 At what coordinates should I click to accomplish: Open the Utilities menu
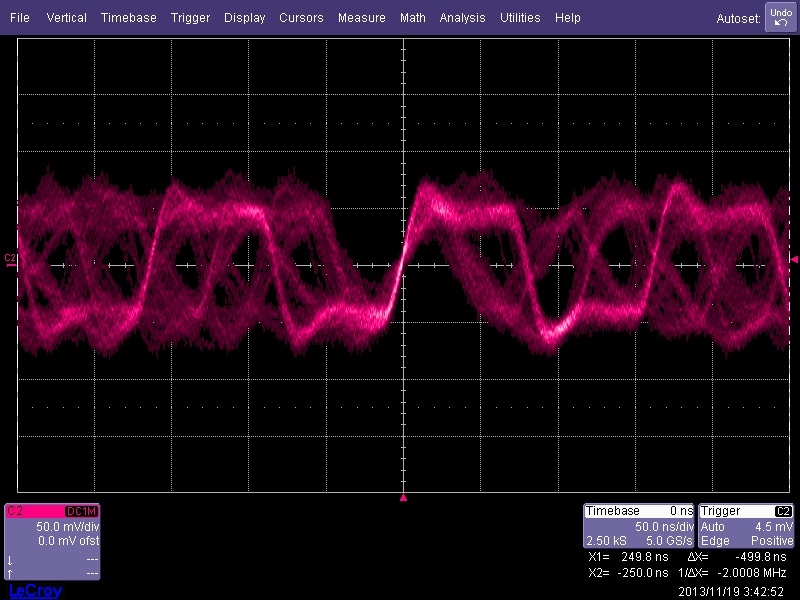(520, 18)
